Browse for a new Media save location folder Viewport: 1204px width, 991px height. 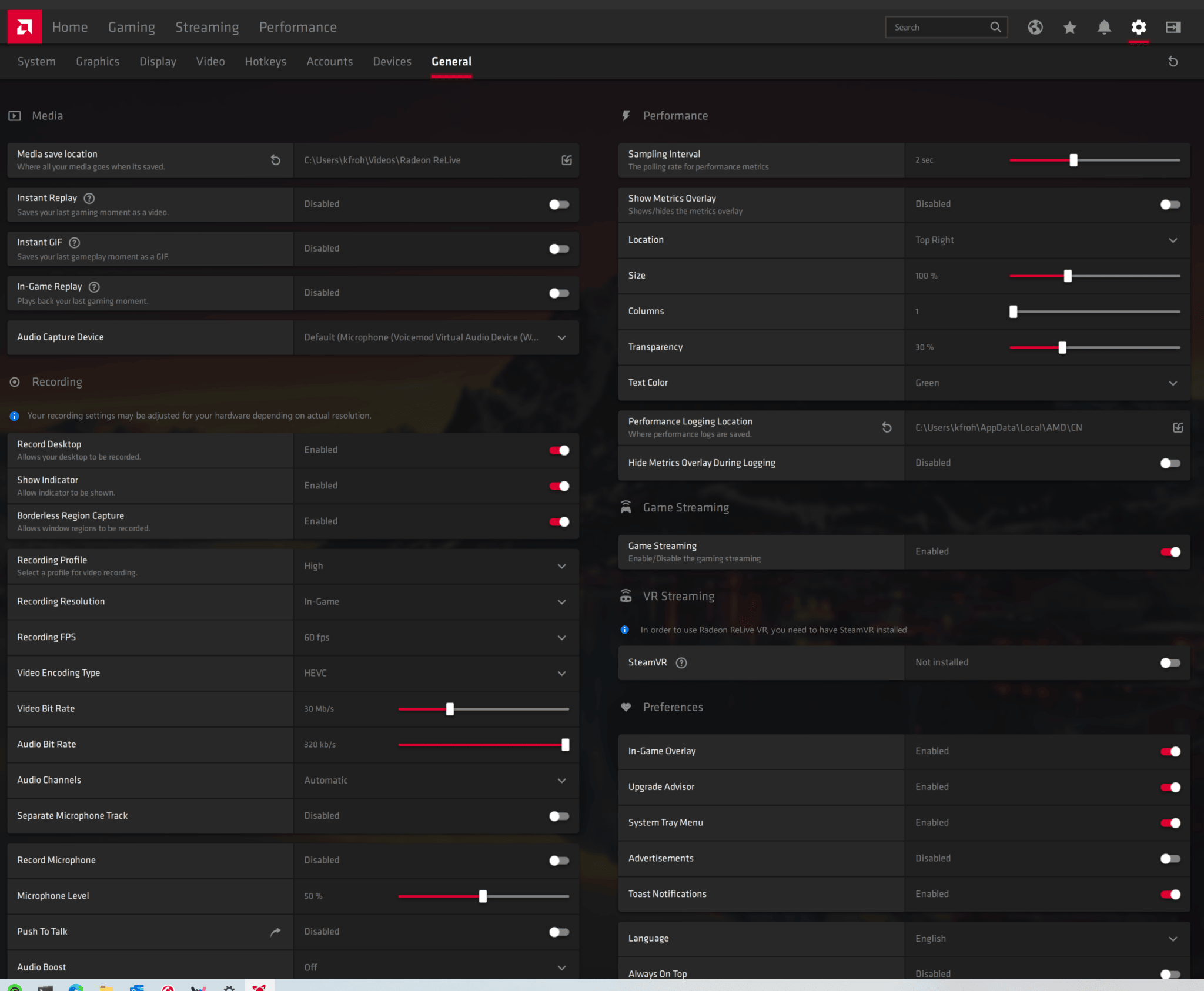(567, 160)
